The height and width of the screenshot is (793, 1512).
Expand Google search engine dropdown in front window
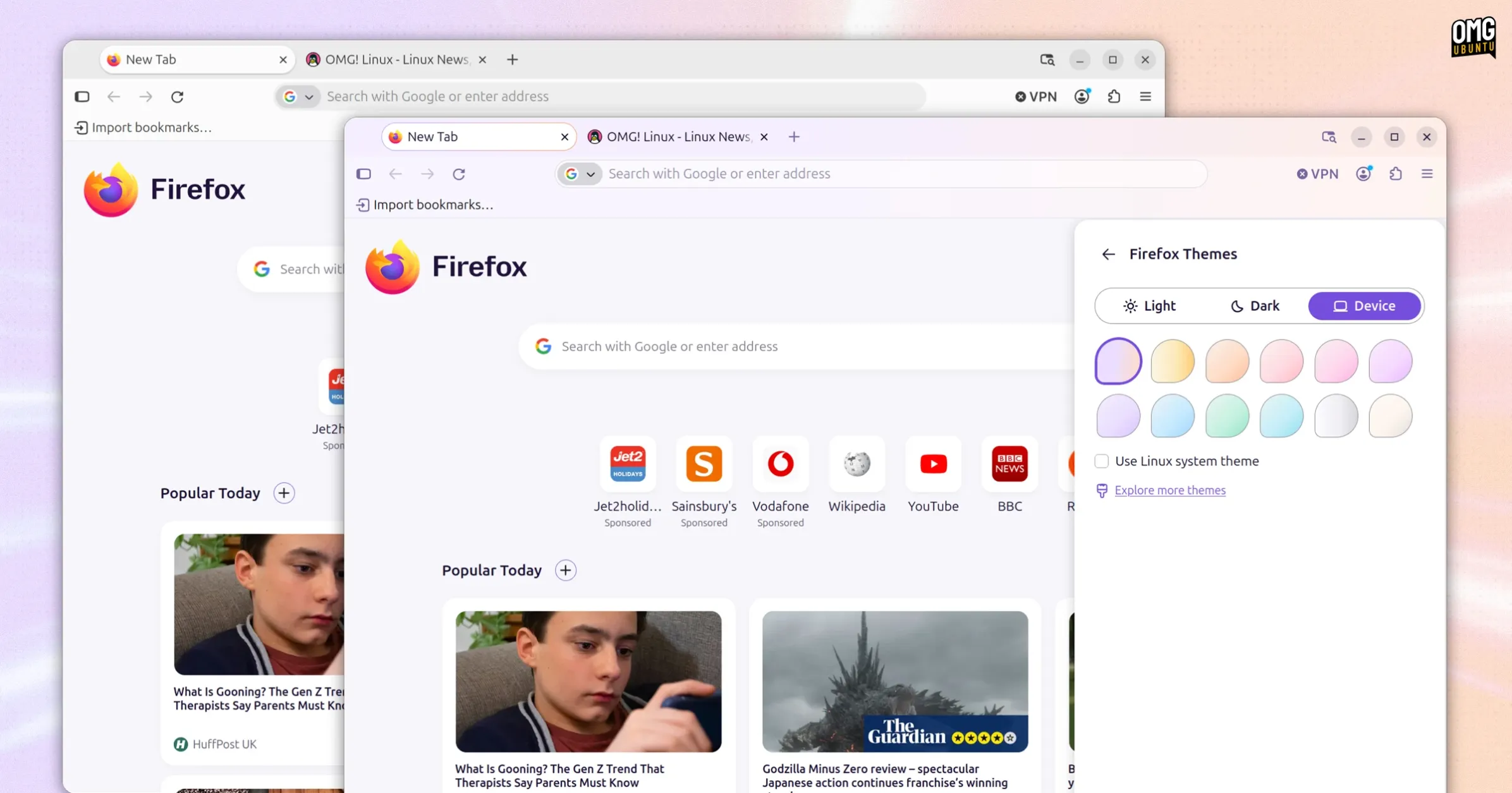click(x=580, y=174)
